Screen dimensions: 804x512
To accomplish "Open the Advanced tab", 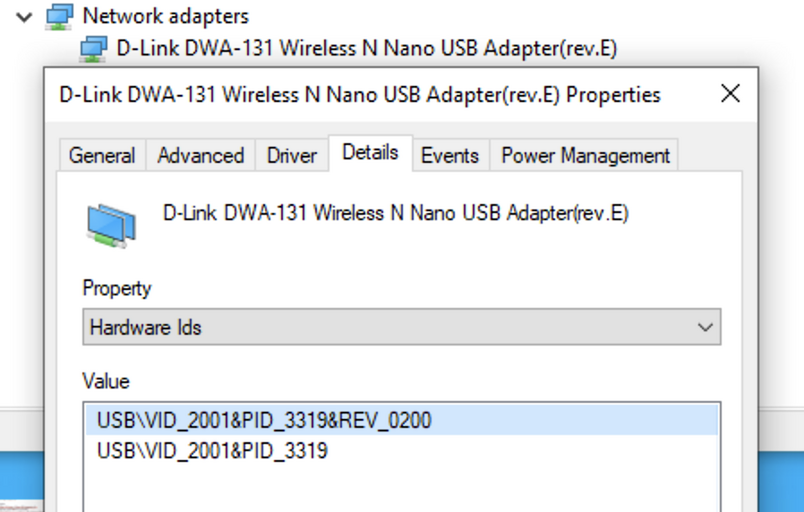I will click(200, 155).
